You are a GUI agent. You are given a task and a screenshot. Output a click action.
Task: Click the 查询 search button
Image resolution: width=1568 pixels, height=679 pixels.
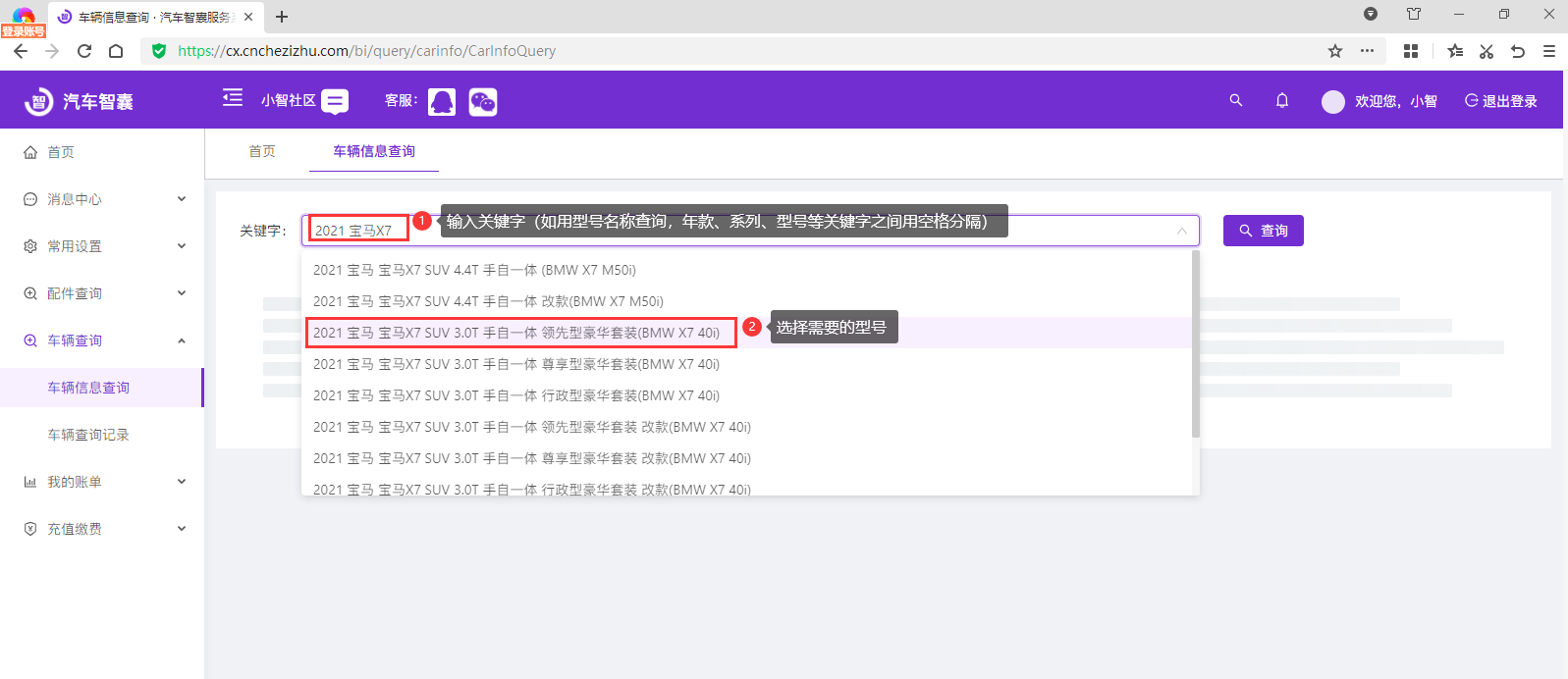1264,231
